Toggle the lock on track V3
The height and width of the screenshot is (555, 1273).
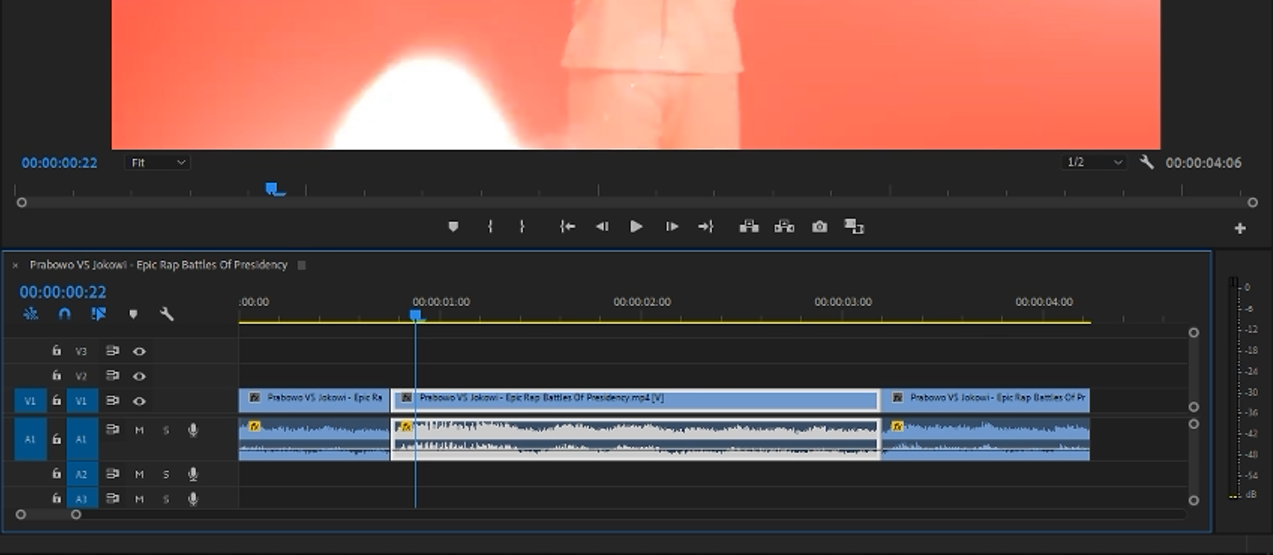[x=56, y=351]
